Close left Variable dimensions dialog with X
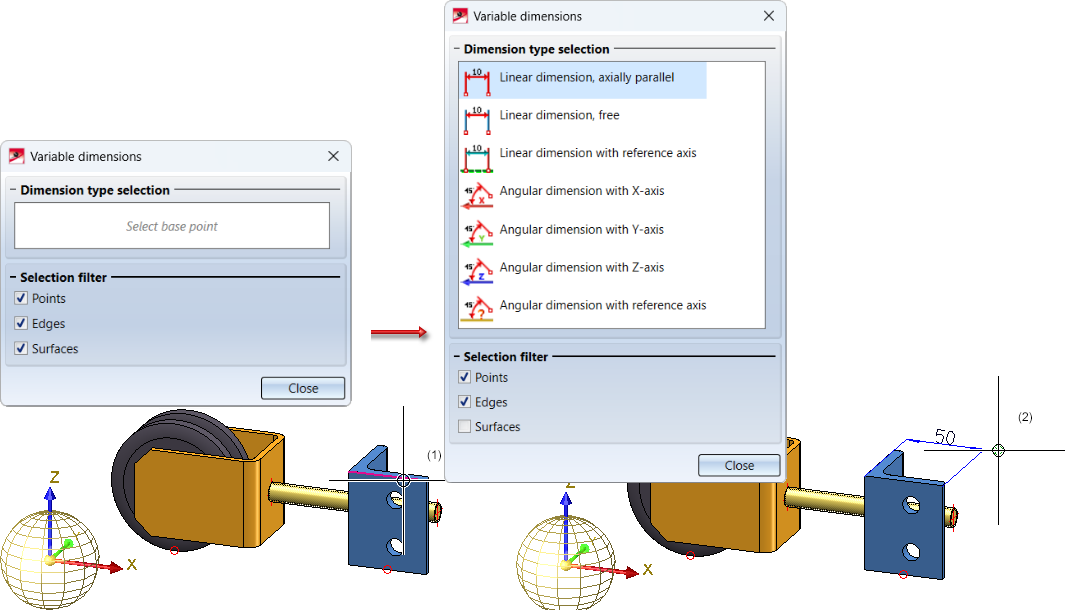Screen dimensions: 1065x610 pos(333,156)
